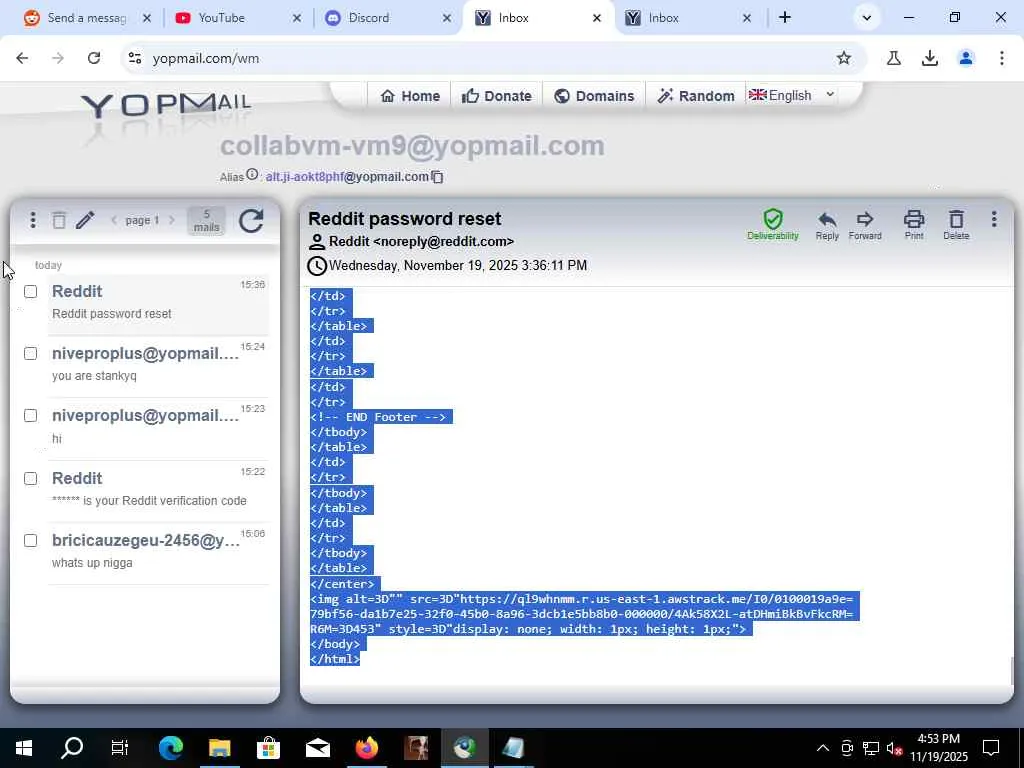This screenshot has width=1024, height=768.
Task: Select checkbox for bricicauzegeu-2456 mail
Action: coord(31,540)
